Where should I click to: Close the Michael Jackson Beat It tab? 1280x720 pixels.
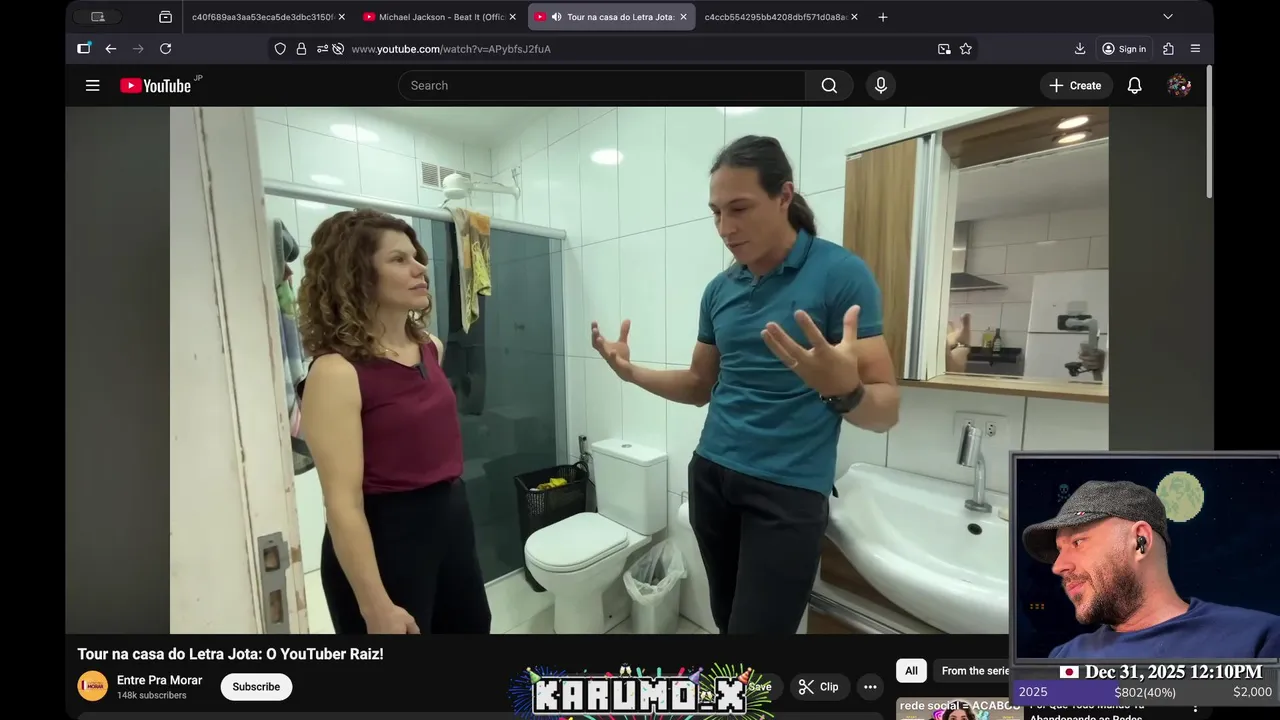pos(513,17)
